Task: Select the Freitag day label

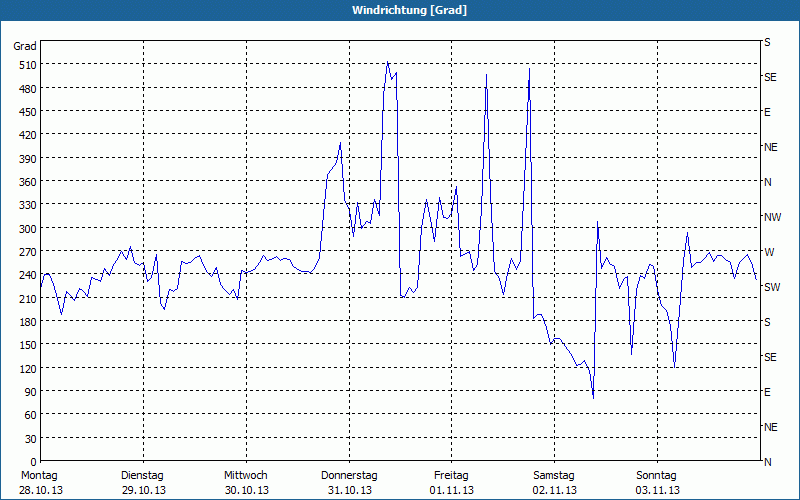Action: click(x=451, y=476)
